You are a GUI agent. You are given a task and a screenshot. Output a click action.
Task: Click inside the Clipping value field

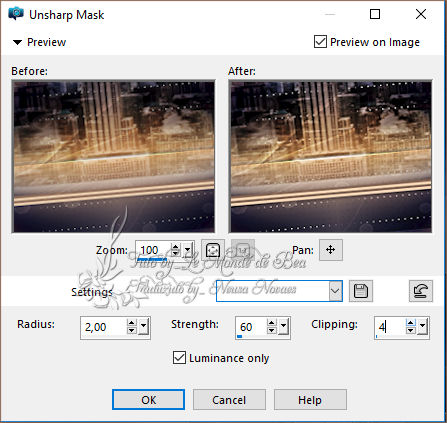[x=390, y=327]
